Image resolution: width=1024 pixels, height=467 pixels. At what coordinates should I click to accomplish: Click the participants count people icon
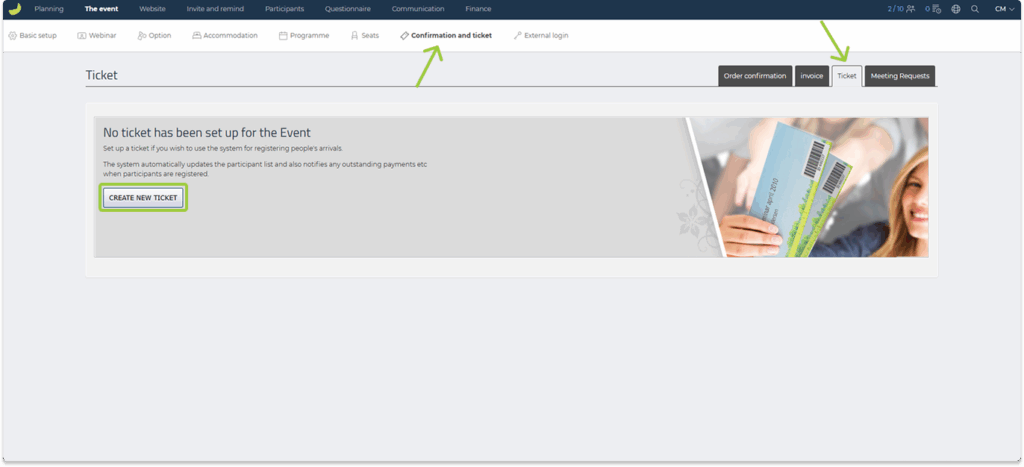pyautogui.click(x=910, y=9)
